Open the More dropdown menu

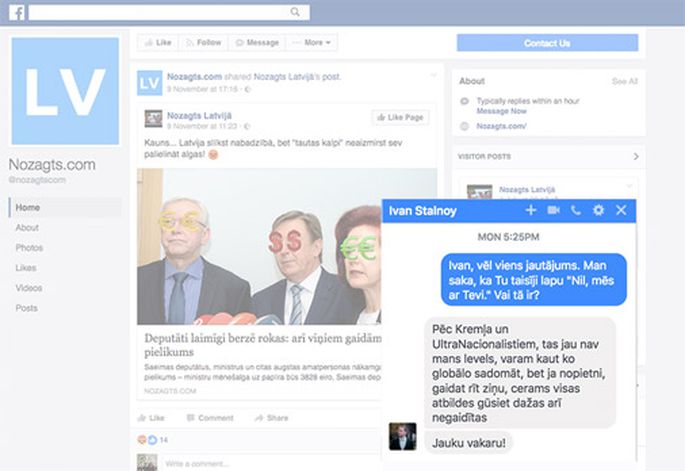pyautogui.click(x=312, y=42)
